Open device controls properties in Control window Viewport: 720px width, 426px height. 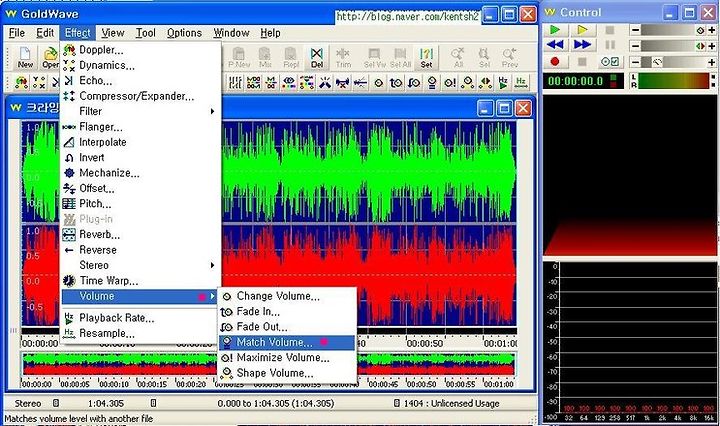point(610,61)
